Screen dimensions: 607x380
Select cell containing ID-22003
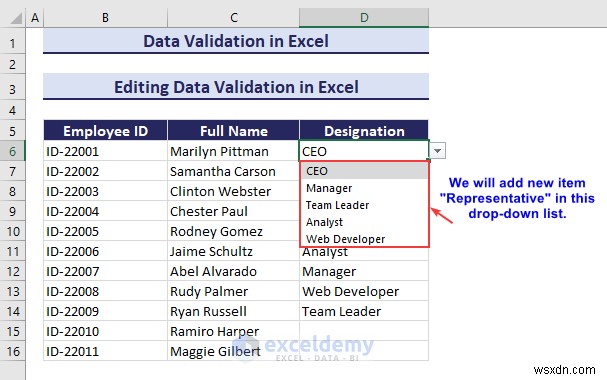click(x=105, y=191)
